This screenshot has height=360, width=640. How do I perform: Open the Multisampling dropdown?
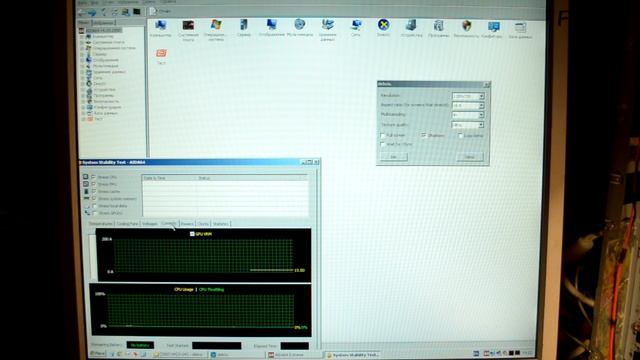coord(468,116)
